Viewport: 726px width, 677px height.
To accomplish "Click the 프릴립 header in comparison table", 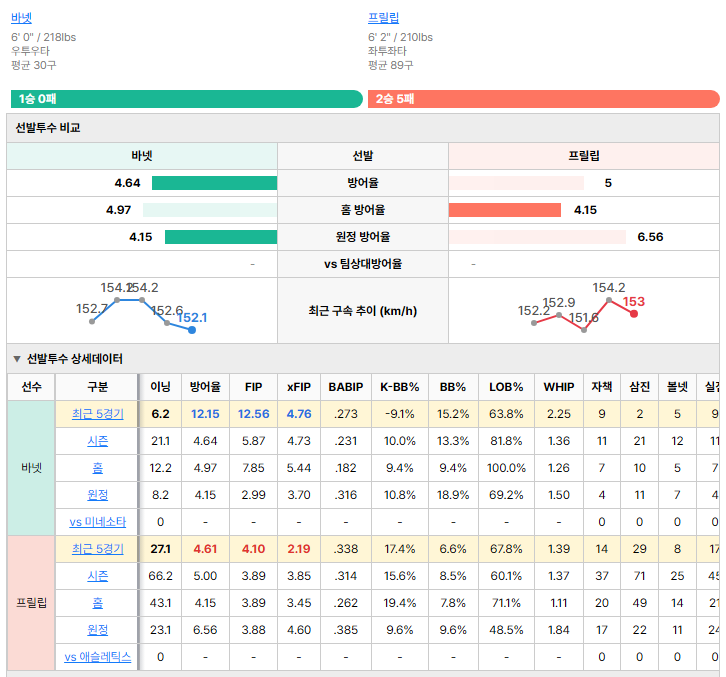I will (x=584, y=156).
